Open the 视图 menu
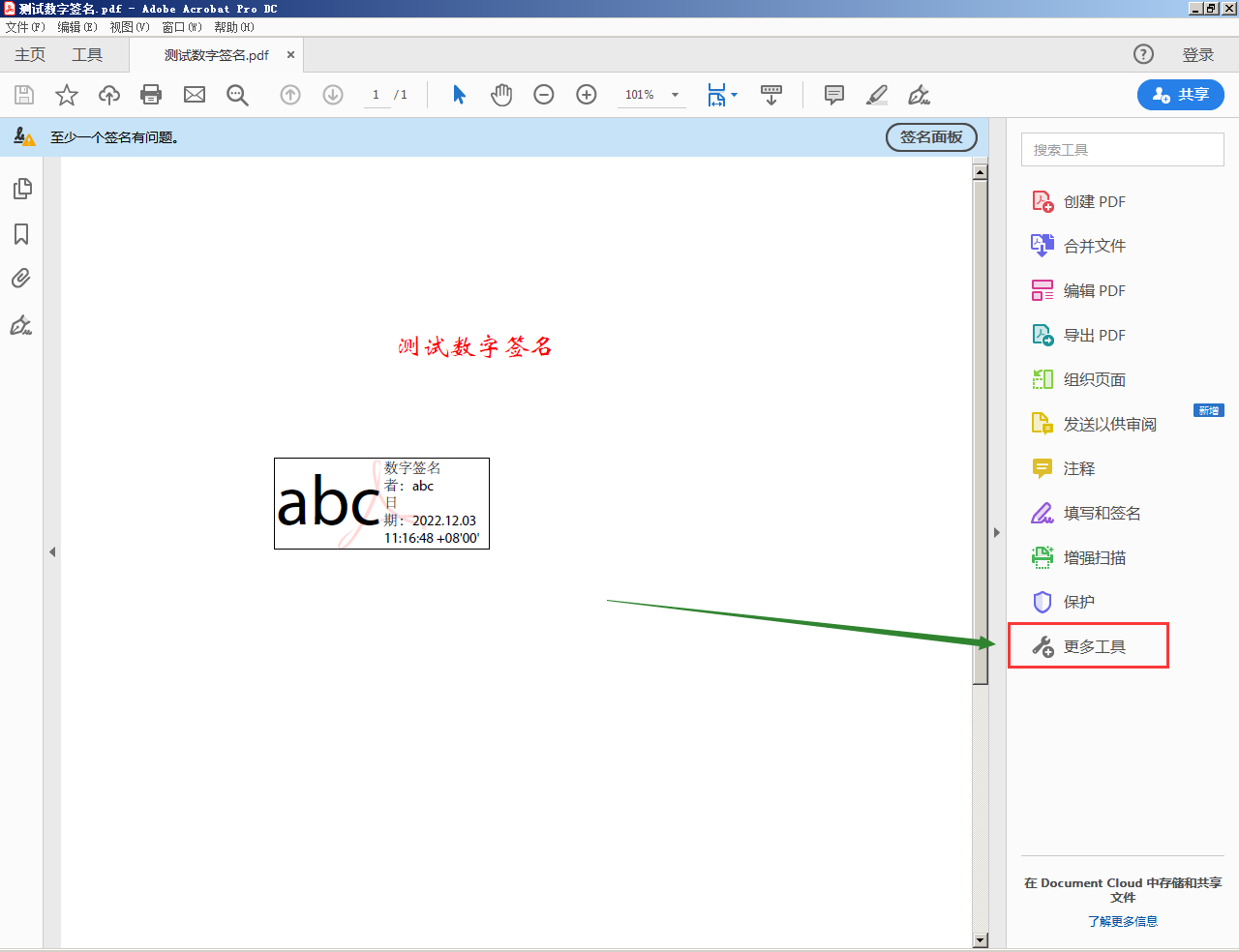Screen dimensions: 1239x952 (129, 27)
